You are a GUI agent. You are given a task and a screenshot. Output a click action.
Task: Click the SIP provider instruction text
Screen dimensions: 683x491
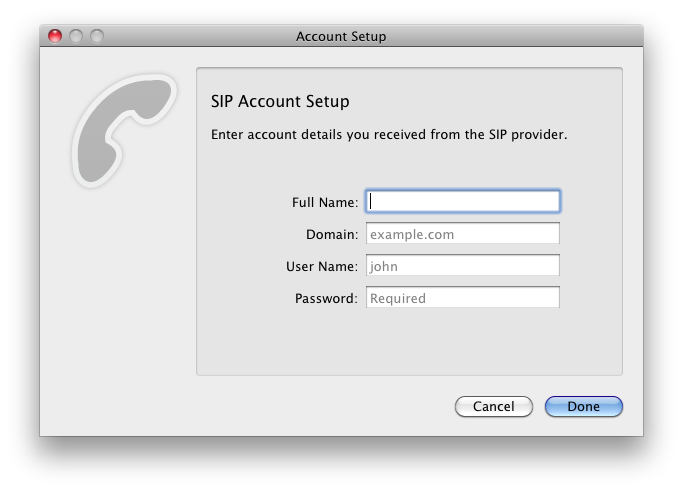tap(389, 134)
